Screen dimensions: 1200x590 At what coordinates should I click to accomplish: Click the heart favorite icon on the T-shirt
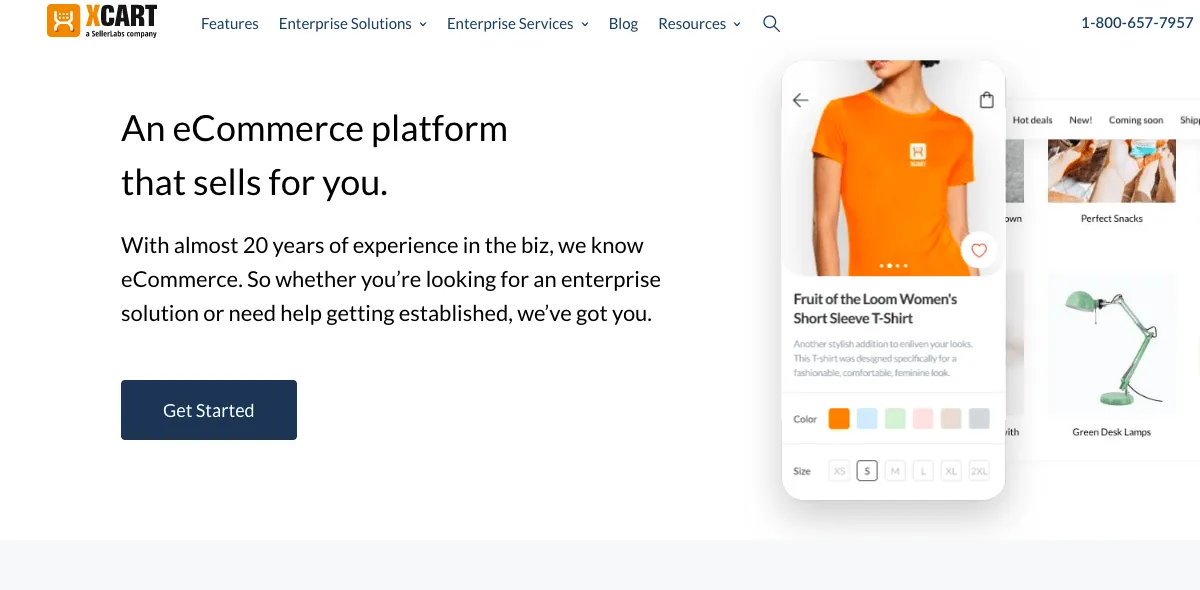coord(979,250)
